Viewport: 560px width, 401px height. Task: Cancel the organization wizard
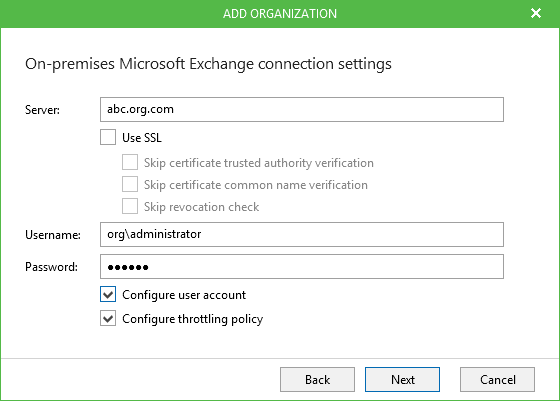pyautogui.click(x=497, y=379)
